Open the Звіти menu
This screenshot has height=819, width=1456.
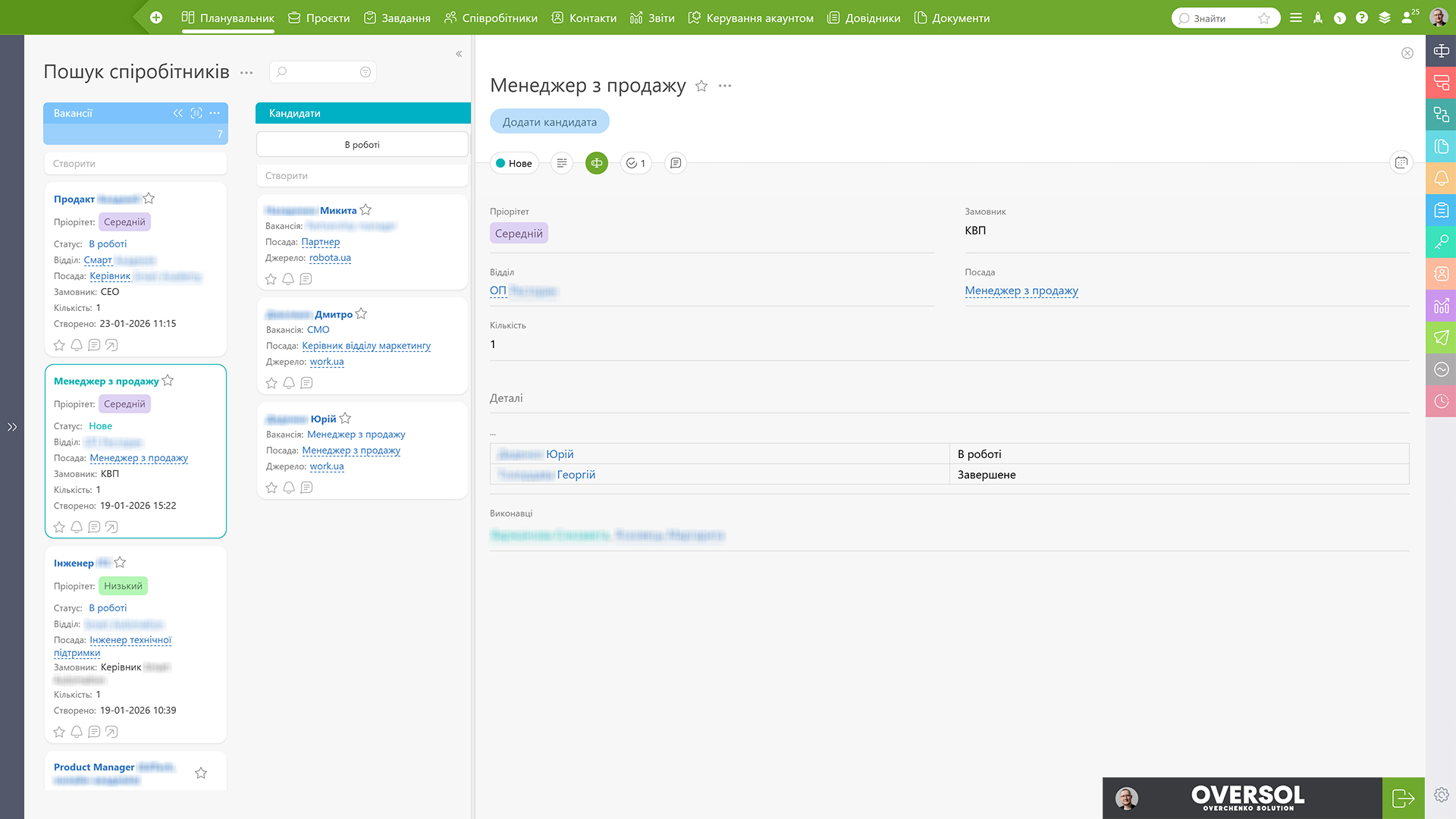652,18
